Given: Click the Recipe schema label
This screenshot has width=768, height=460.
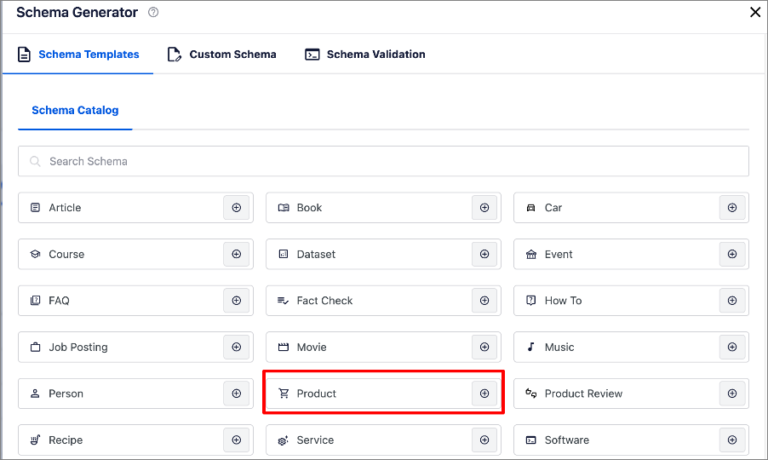Looking at the screenshot, I should (65, 440).
